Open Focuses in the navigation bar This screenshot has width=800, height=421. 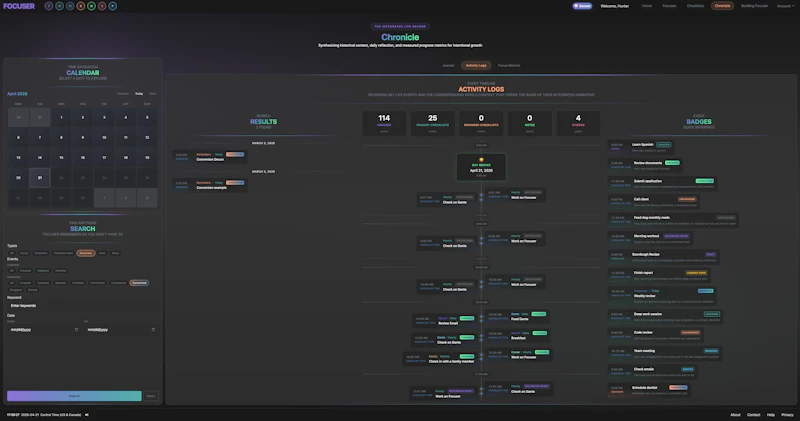tap(669, 6)
